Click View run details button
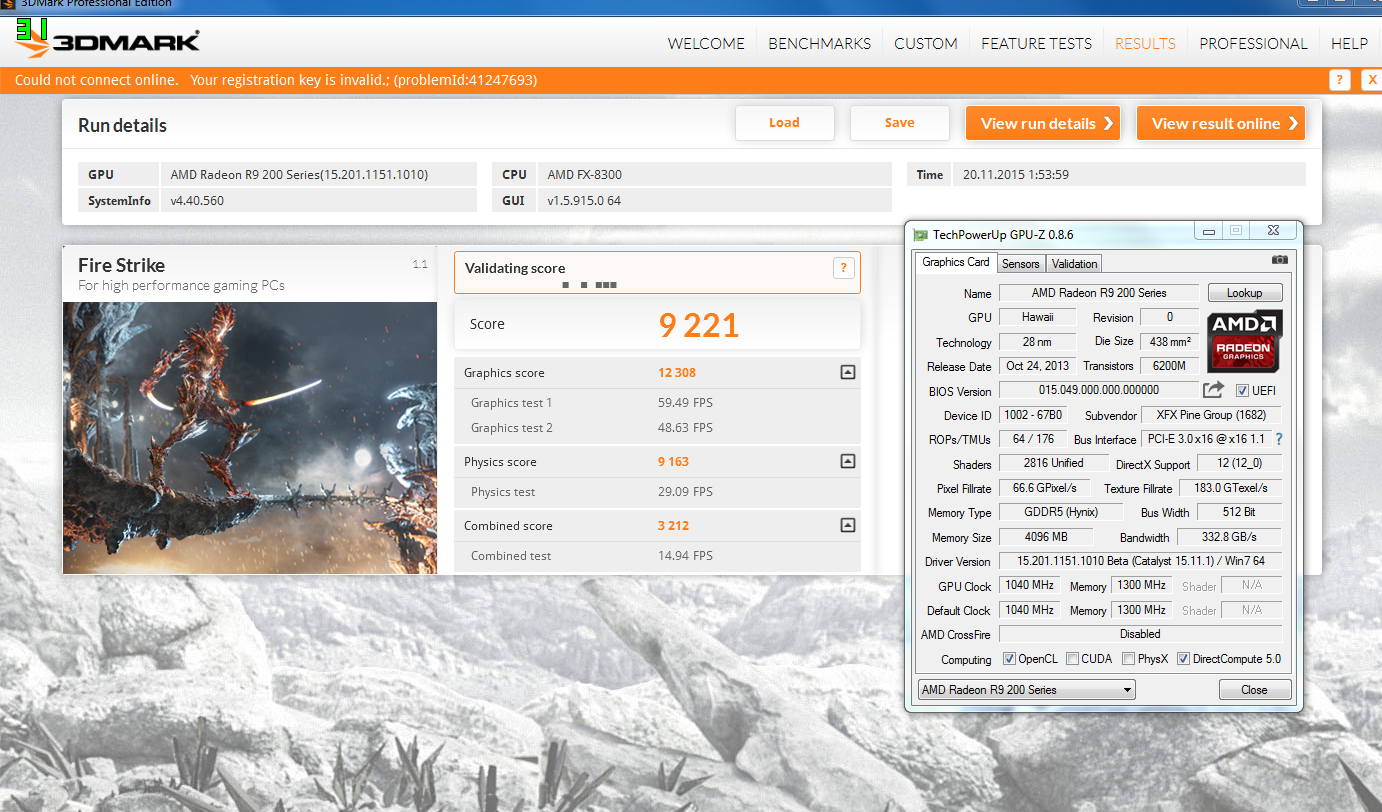Screen dimensions: 1382x812 [x=1042, y=123]
